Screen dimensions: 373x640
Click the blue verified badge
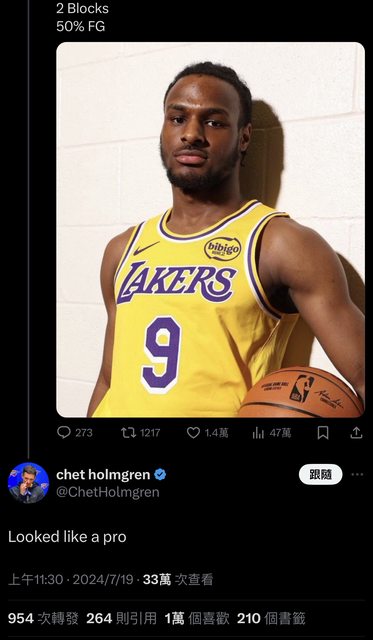pos(160,475)
